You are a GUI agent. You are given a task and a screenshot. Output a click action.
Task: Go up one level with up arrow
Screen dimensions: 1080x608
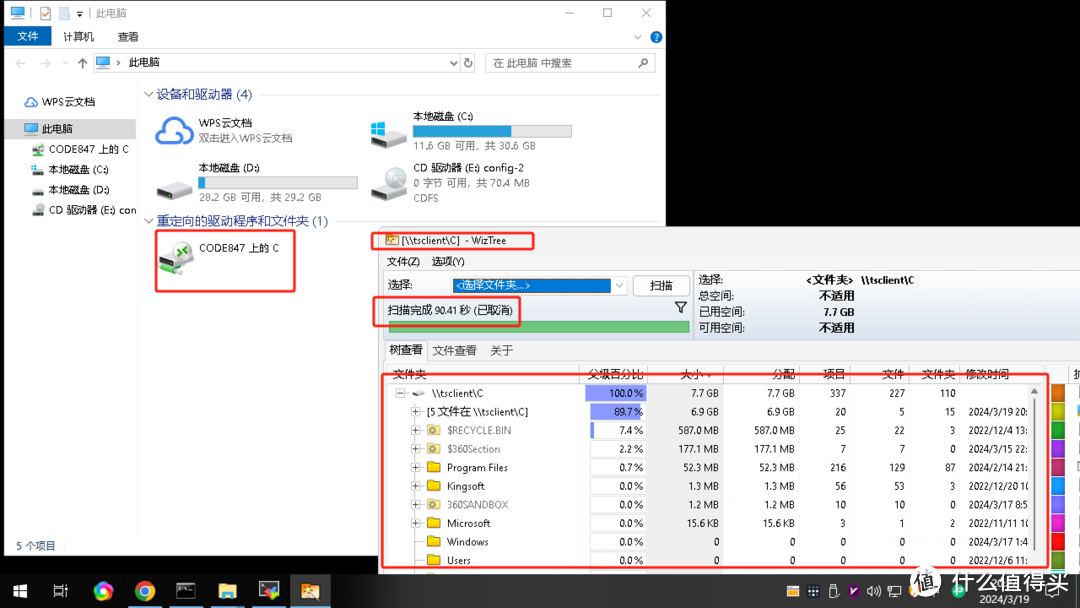tap(83, 63)
